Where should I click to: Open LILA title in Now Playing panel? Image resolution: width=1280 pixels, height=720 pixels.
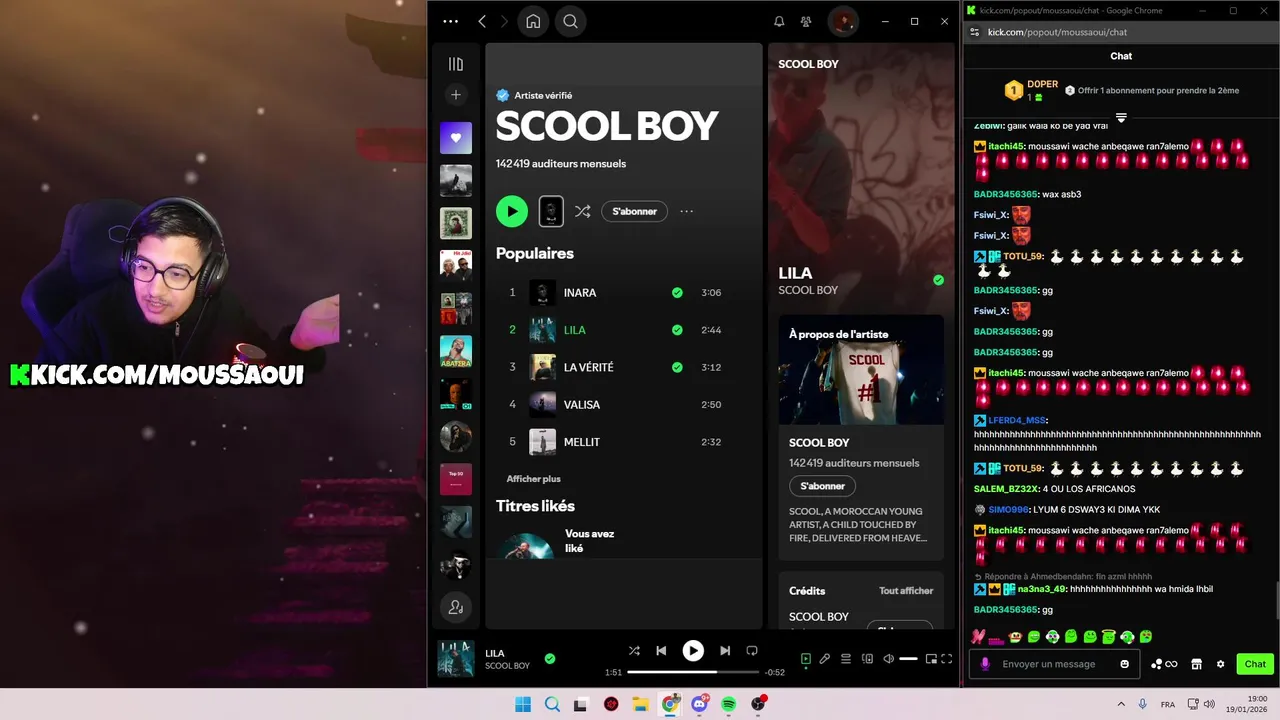click(x=795, y=273)
